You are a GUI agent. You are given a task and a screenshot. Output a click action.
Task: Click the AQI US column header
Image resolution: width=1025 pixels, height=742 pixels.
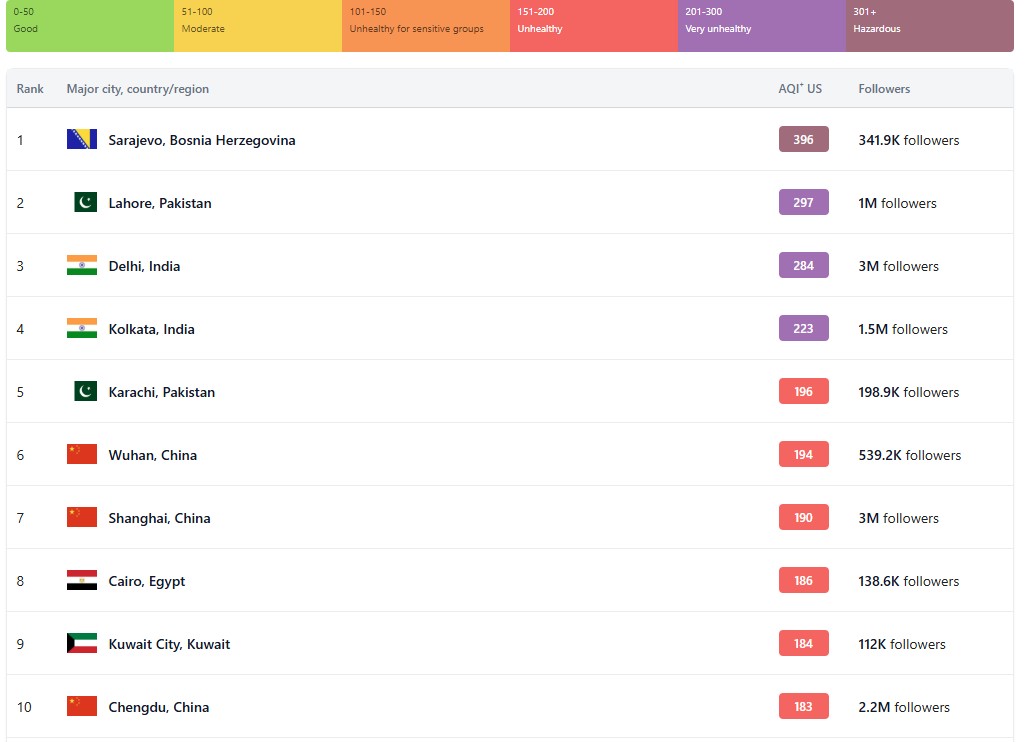[x=800, y=89]
